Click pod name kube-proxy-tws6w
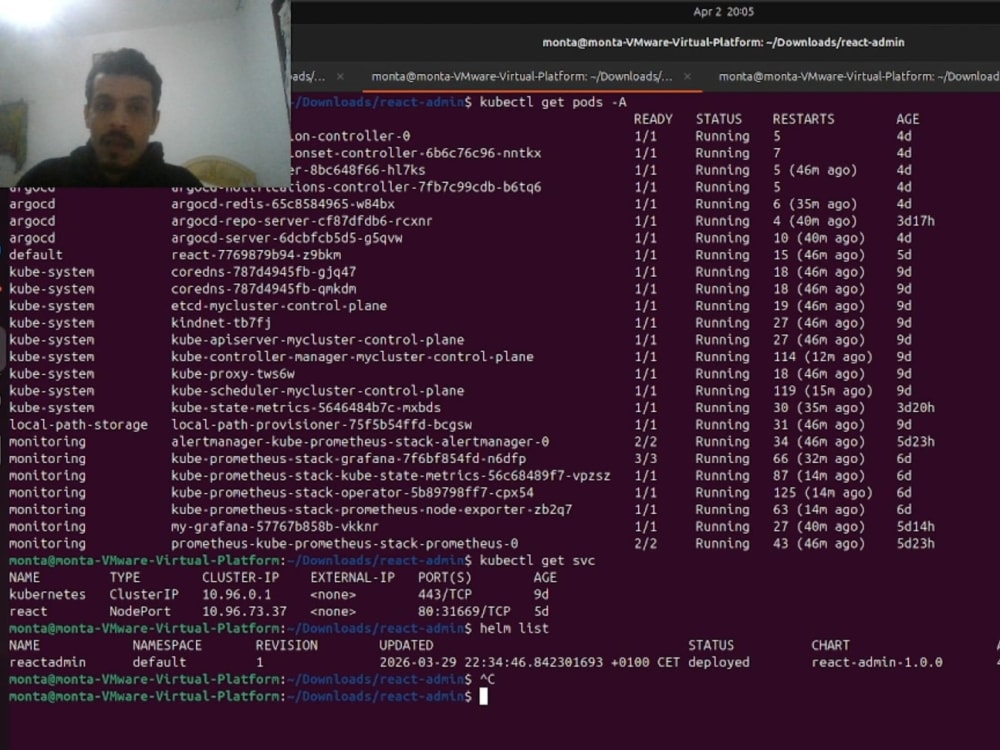 click(x=233, y=374)
